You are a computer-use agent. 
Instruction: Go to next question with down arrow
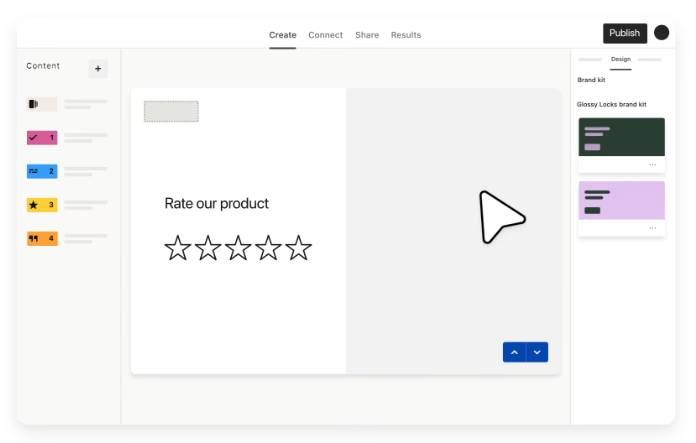[537, 352]
